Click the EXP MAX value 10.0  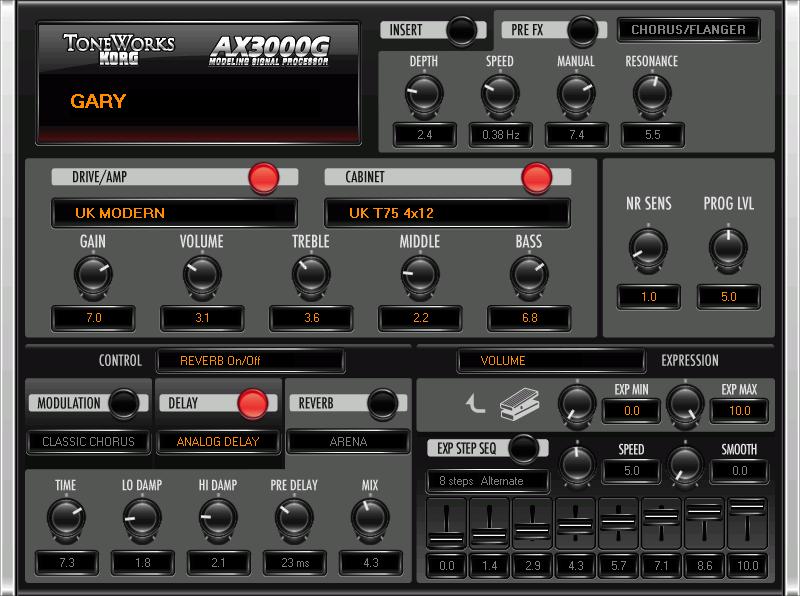739,411
